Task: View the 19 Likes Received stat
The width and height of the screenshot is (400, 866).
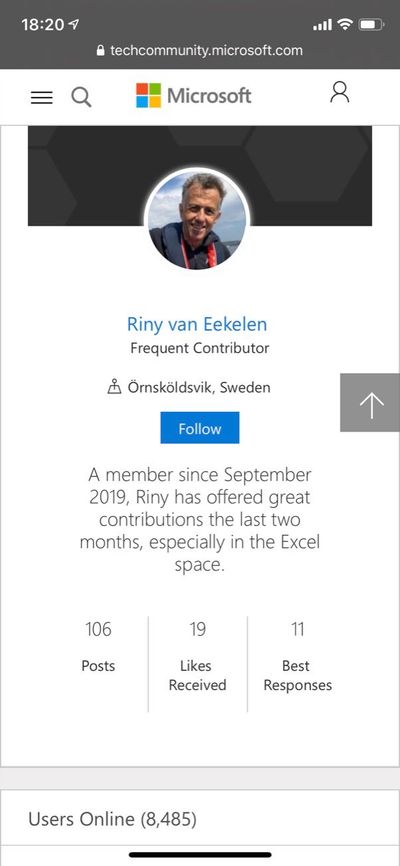Action: (x=197, y=656)
